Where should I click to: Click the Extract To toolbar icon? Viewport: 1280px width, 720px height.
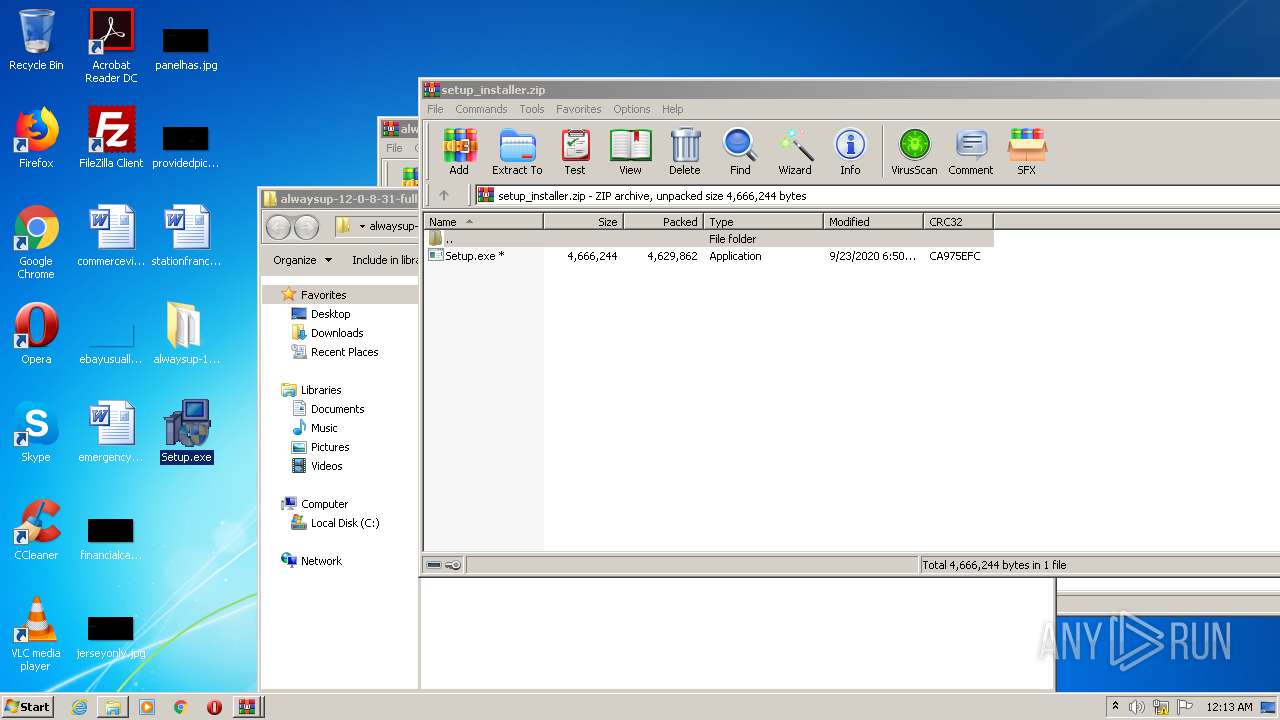pyautogui.click(x=517, y=152)
